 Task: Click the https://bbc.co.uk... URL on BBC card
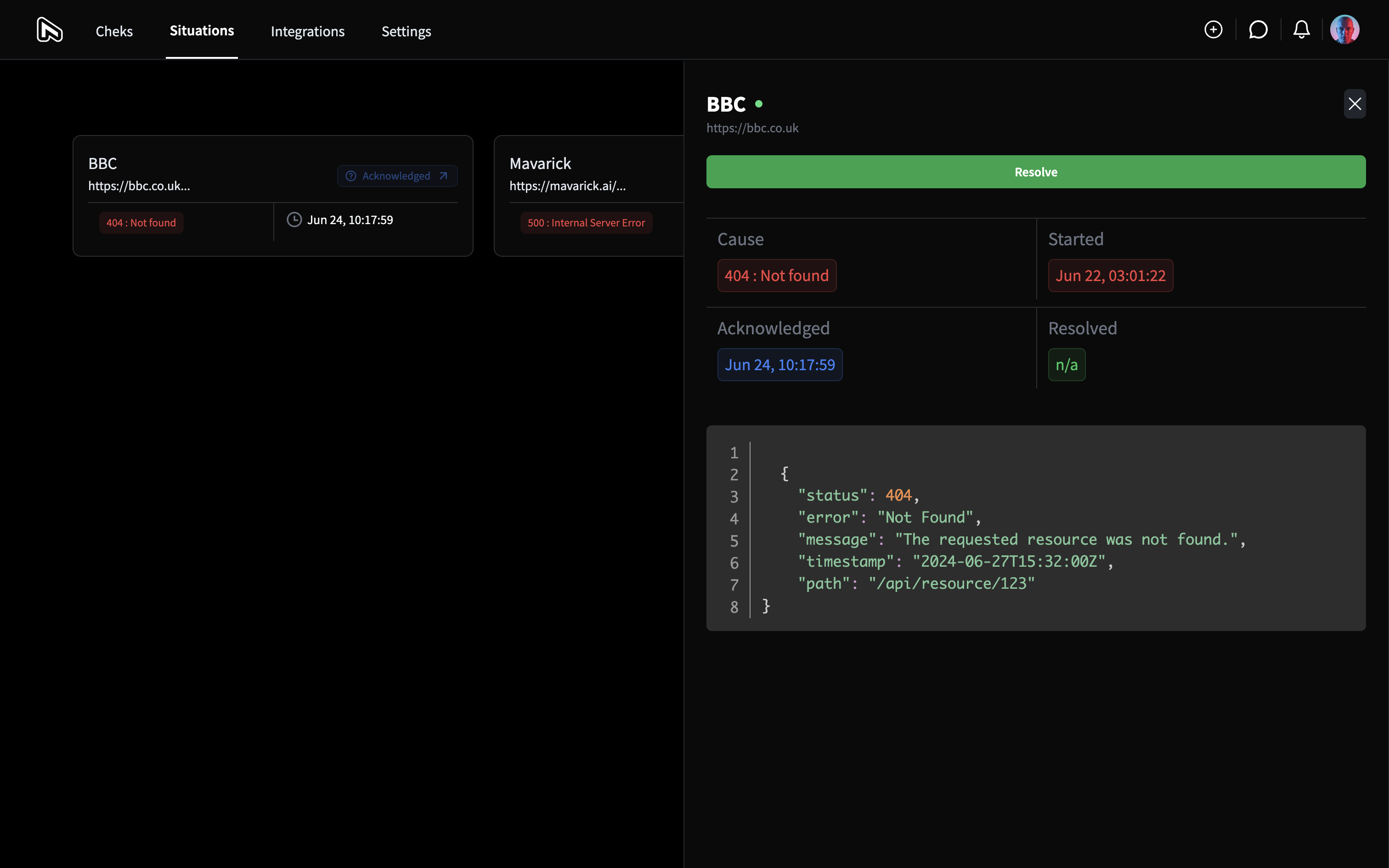[139, 186]
